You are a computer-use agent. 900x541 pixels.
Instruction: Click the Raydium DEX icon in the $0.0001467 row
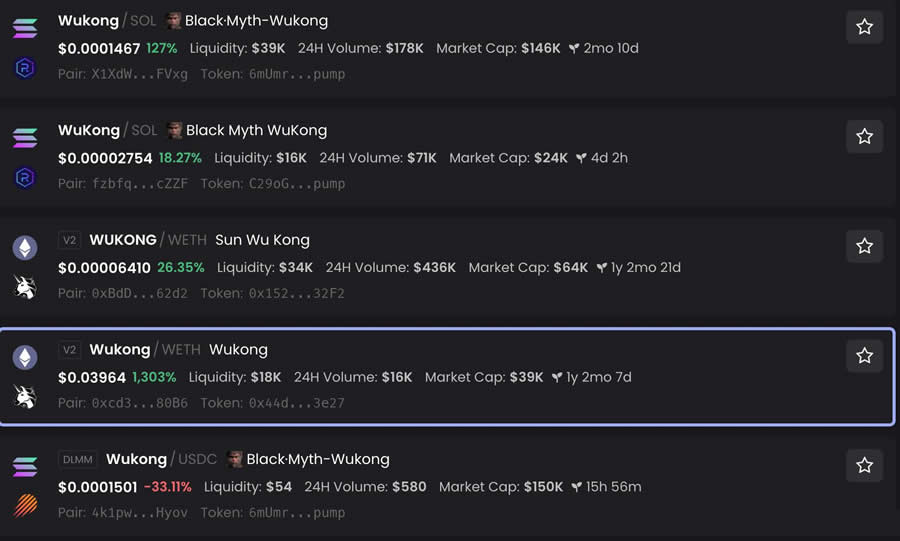(x=25, y=68)
